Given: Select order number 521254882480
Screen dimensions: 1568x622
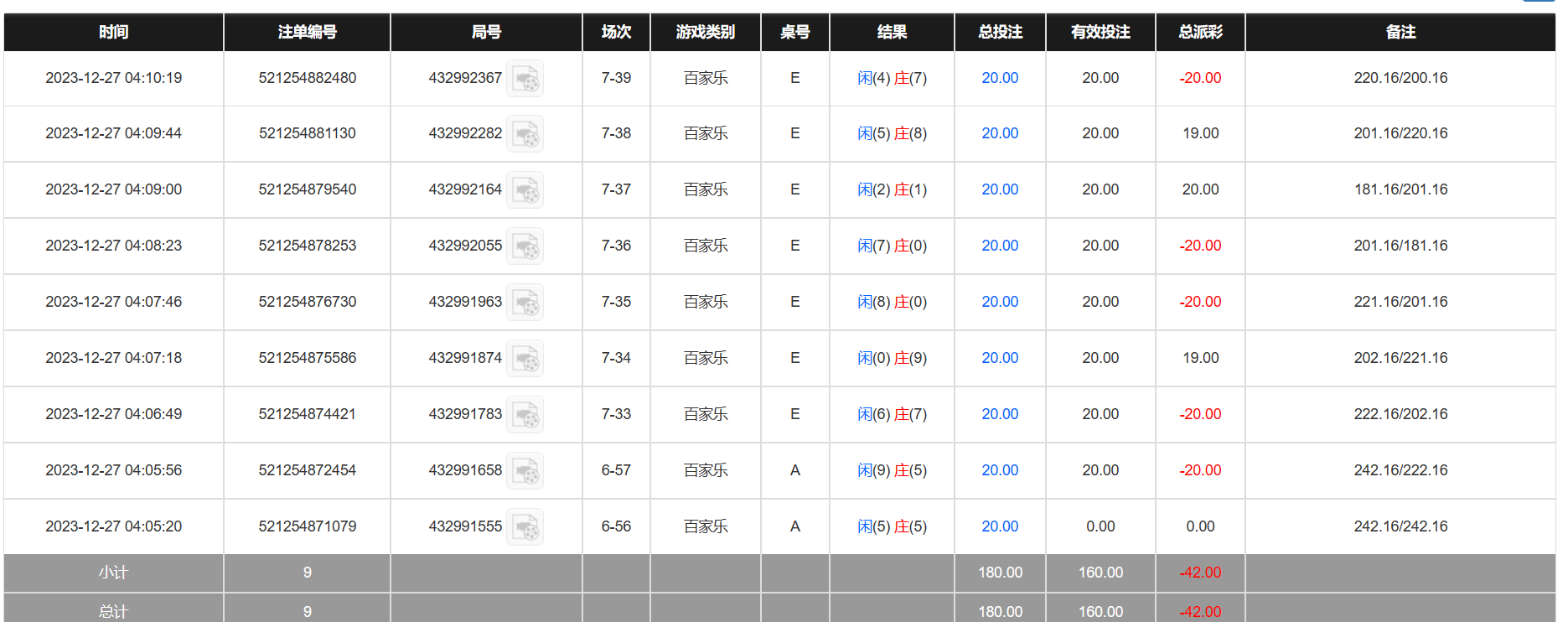Looking at the screenshot, I should coord(308,78).
